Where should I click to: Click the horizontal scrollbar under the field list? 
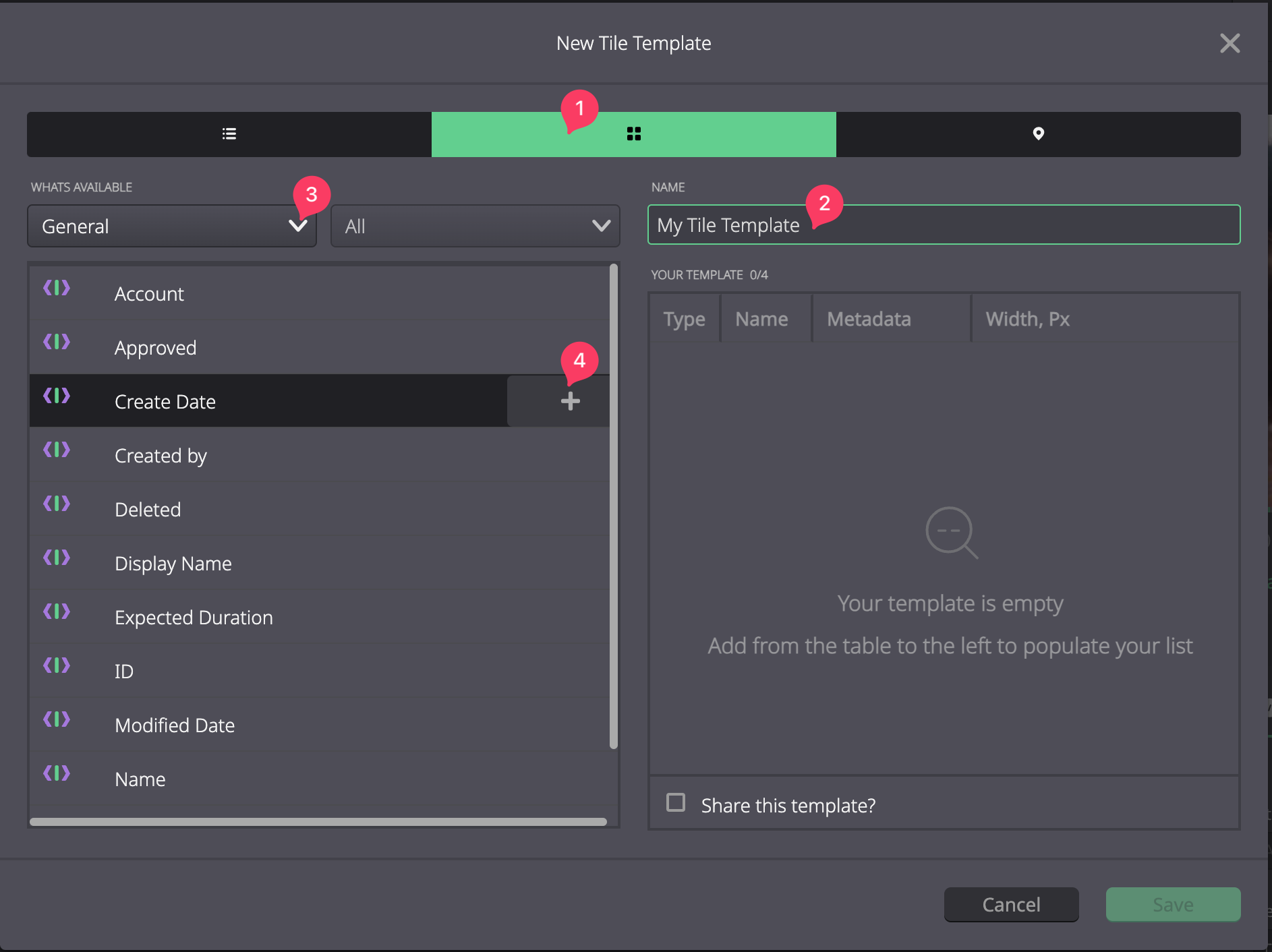[x=318, y=822]
